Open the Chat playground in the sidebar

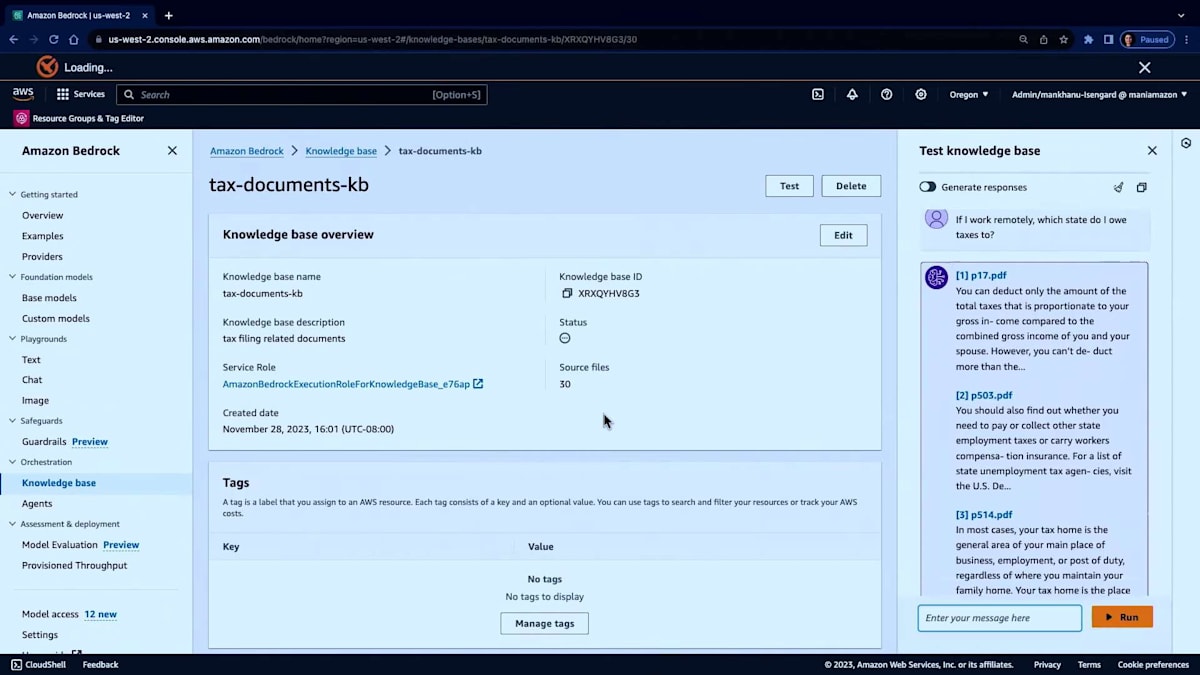coord(32,380)
